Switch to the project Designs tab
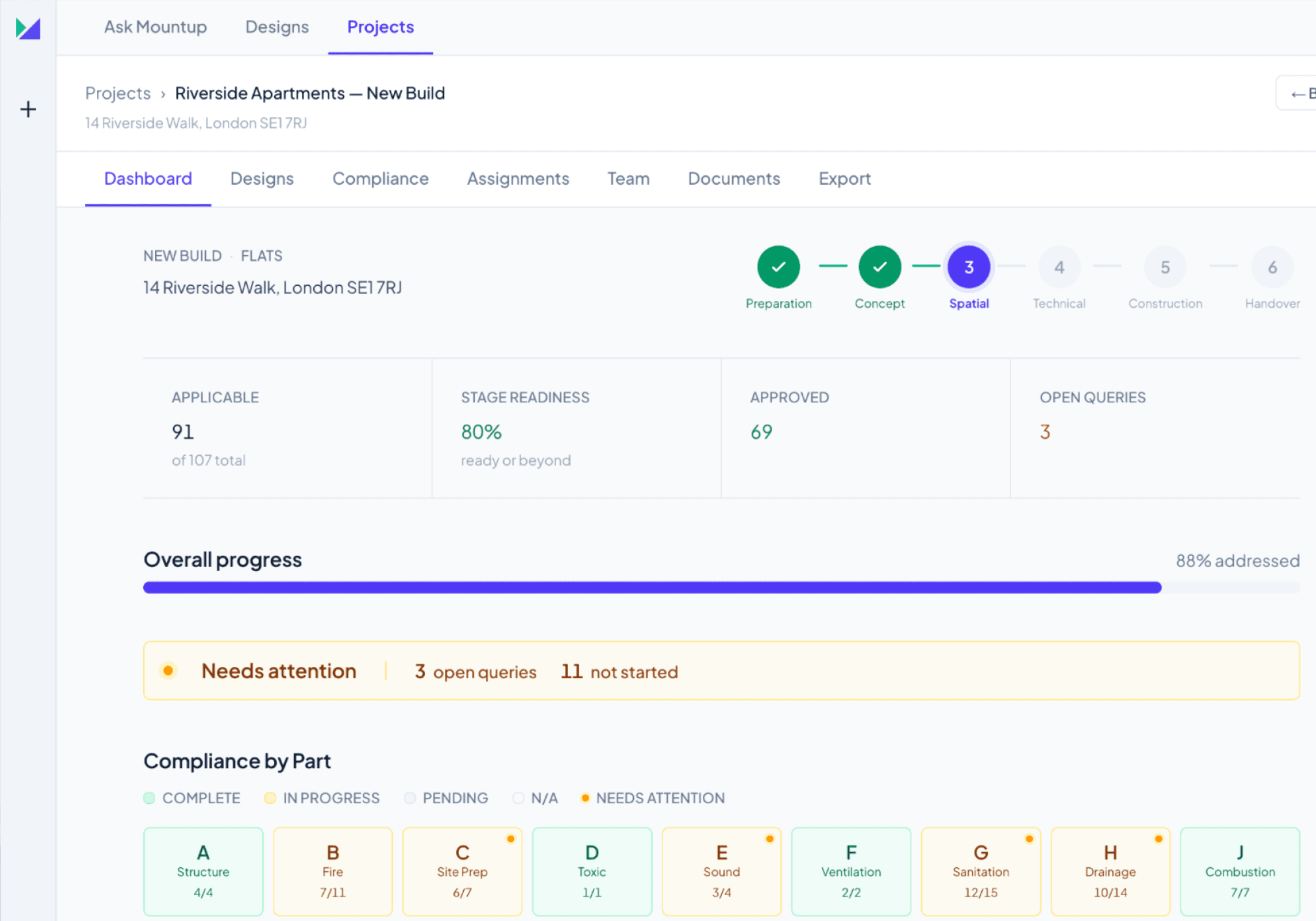Image resolution: width=1316 pixels, height=921 pixels. [x=262, y=179]
